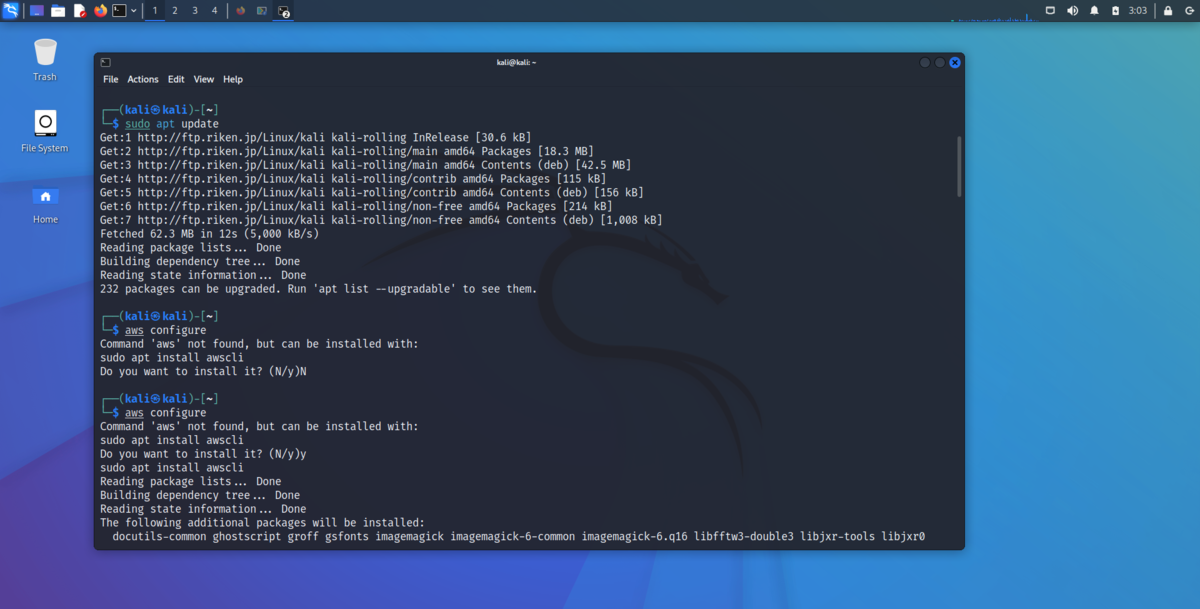
Task: Close the terminal window
Action: click(x=955, y=62)
